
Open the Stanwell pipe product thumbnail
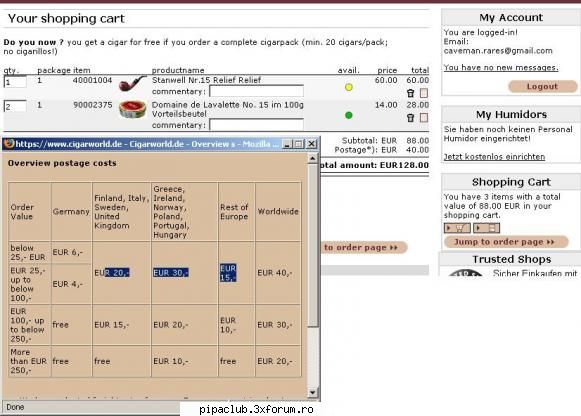pos(132,84)
